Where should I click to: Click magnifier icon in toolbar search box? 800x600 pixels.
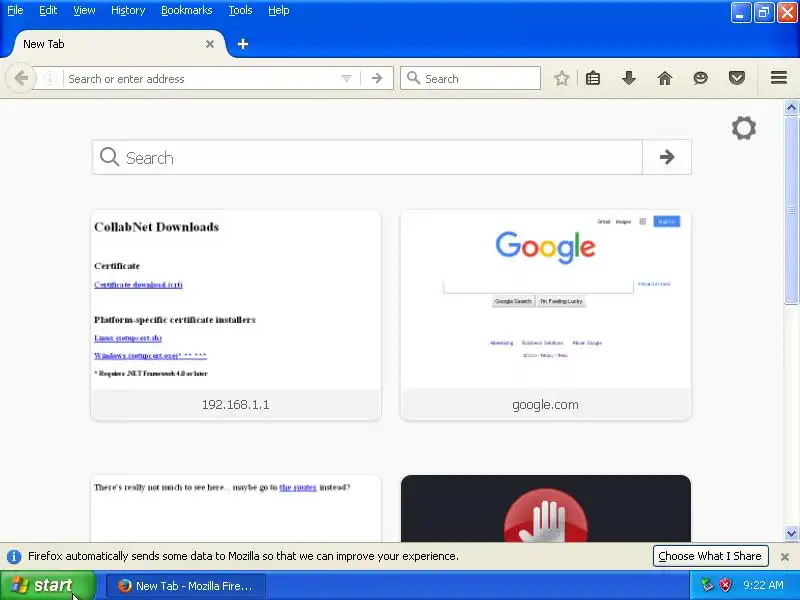point(413,79)
